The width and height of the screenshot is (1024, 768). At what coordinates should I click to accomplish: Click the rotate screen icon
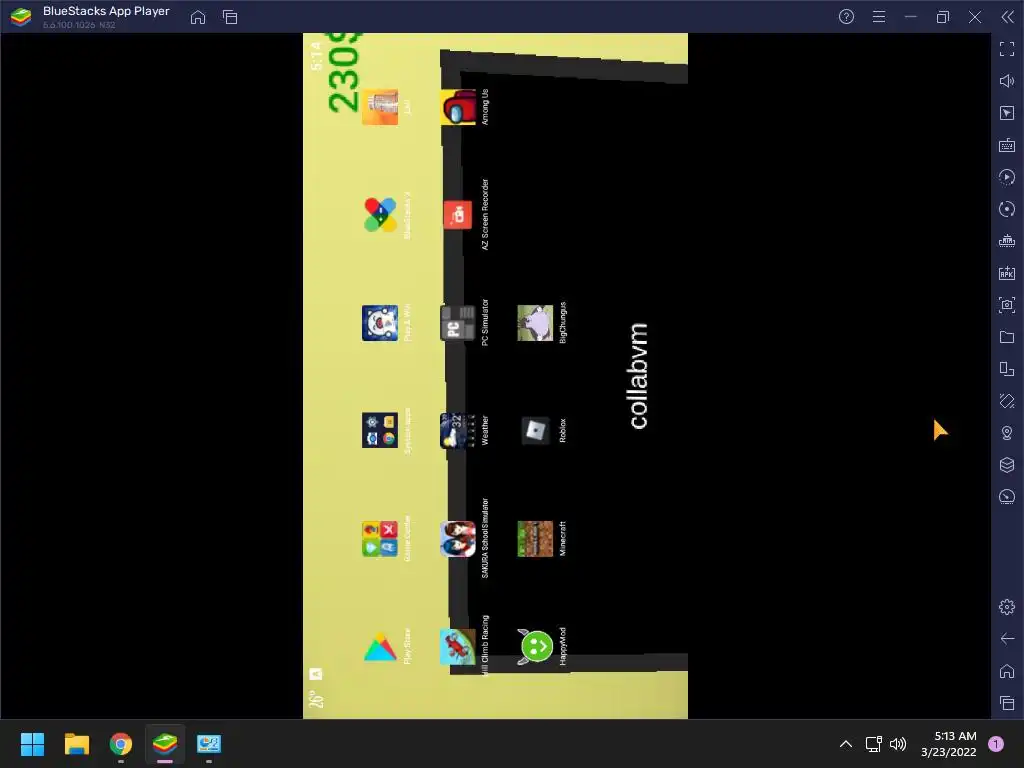coord(1006,401)
